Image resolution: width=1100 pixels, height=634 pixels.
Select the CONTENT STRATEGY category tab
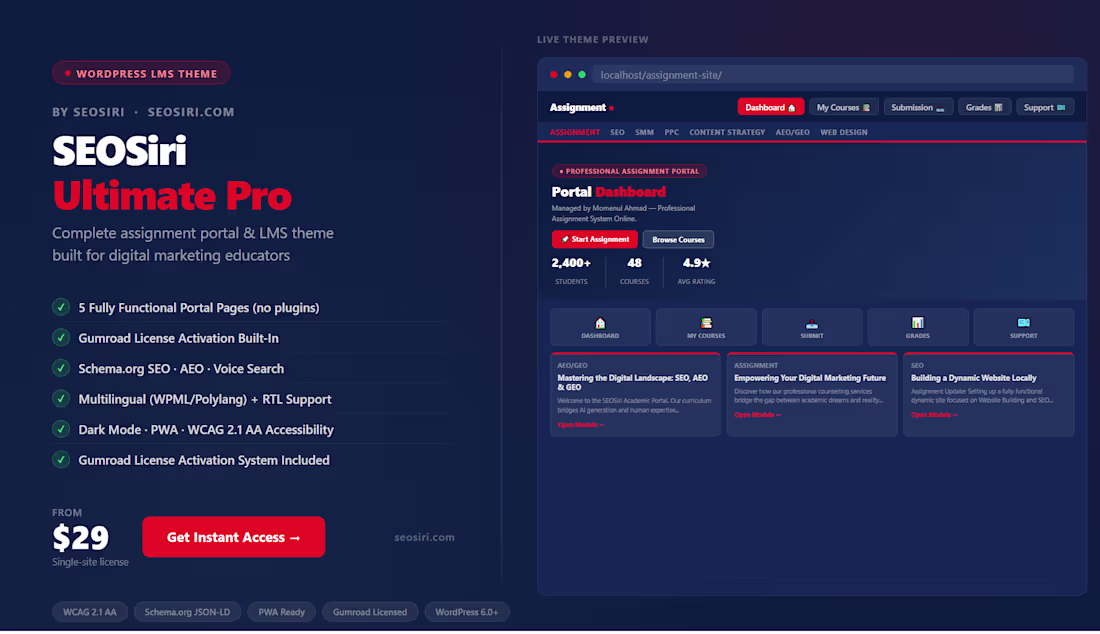(727, 133)
